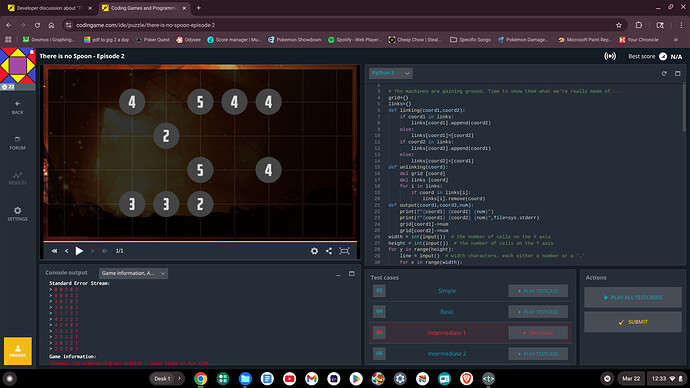Click the node 2 in the second row

tap(166, 136)
